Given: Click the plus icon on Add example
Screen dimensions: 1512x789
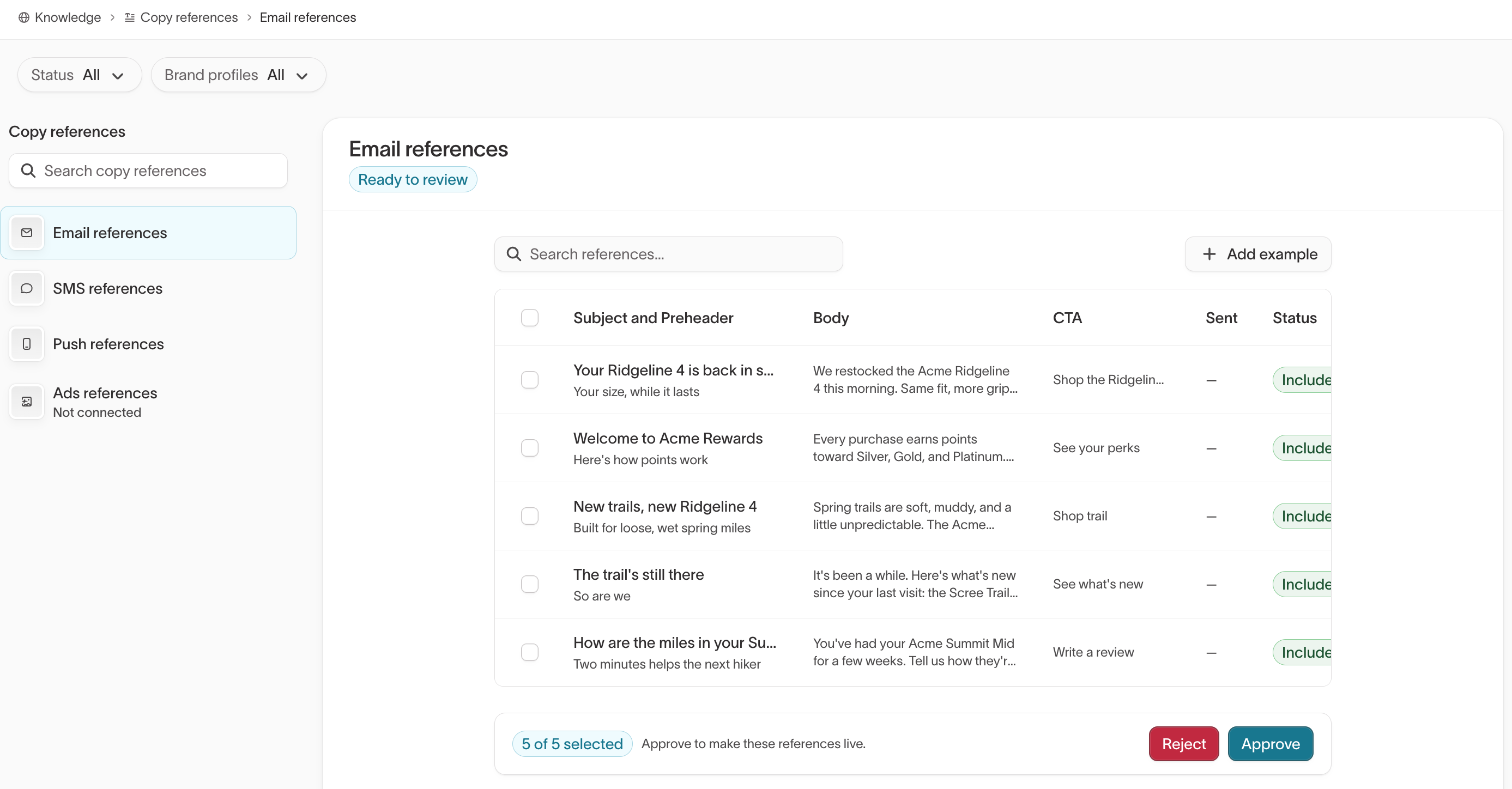Looking at the screenshot, I should [1209, 254].
